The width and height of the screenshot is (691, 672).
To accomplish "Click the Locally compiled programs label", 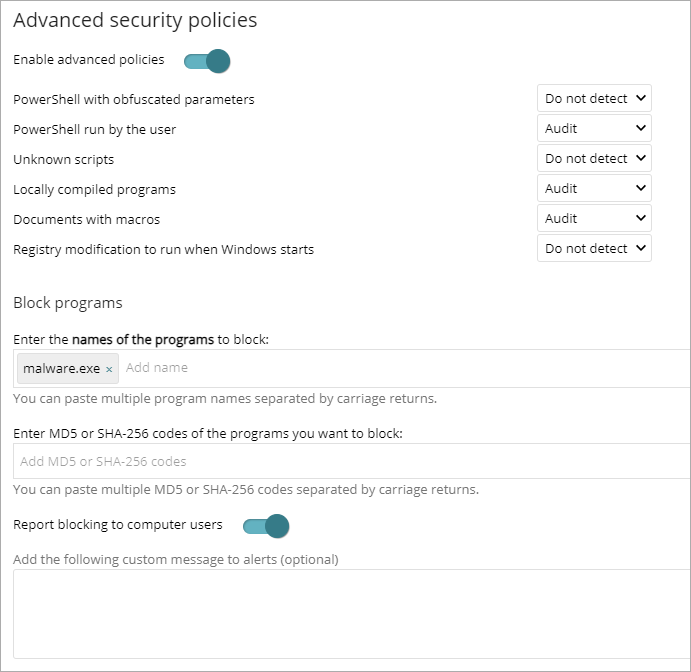I will pos(94,190).
